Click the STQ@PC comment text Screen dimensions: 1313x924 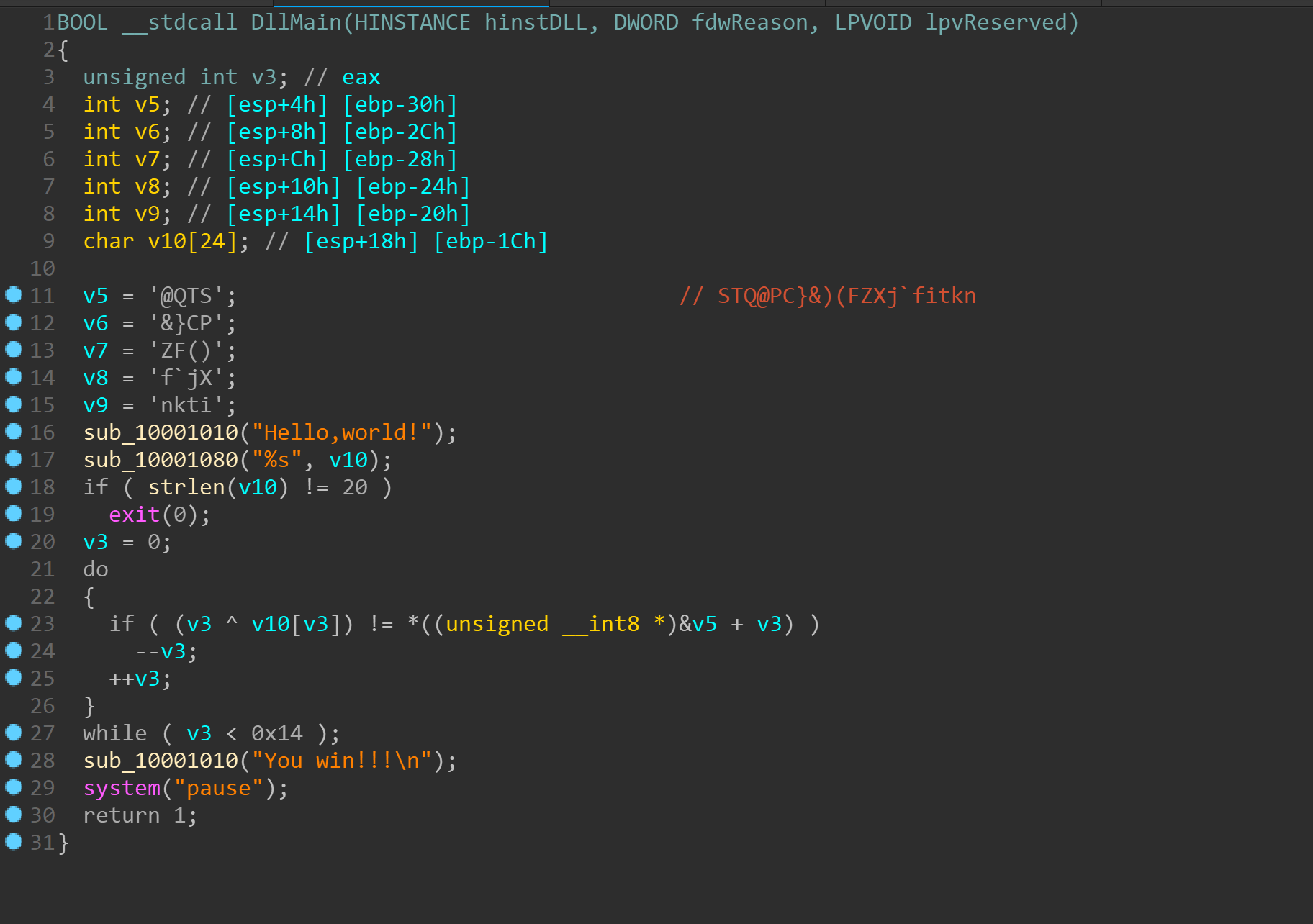coord(828,296)
